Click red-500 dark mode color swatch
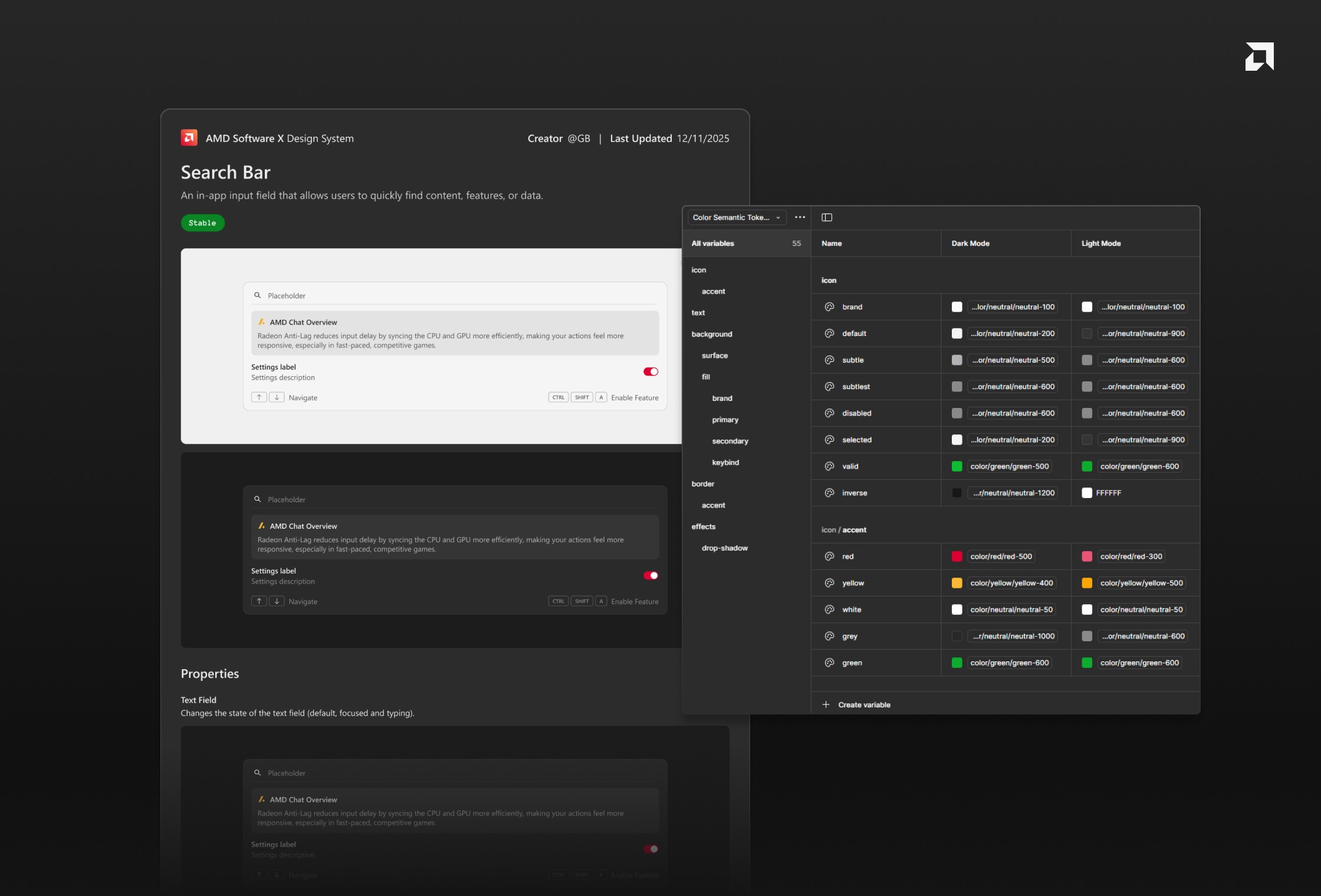Image resolution: width=1321 pixels, height=896 pixels. click(957, 556)
